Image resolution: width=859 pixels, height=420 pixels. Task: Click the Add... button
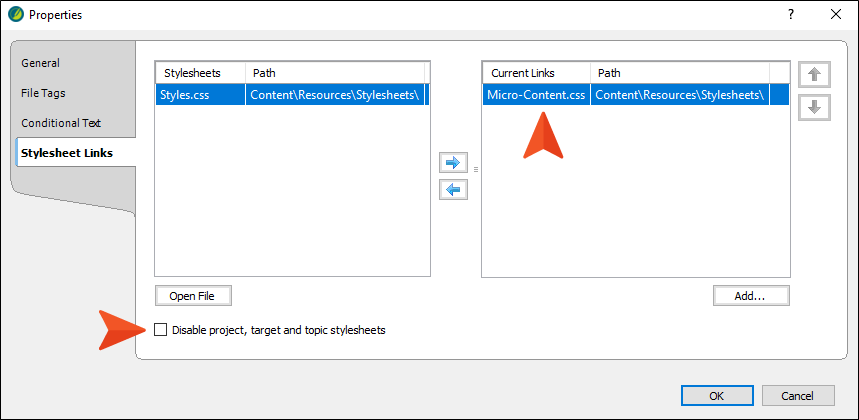751,296
